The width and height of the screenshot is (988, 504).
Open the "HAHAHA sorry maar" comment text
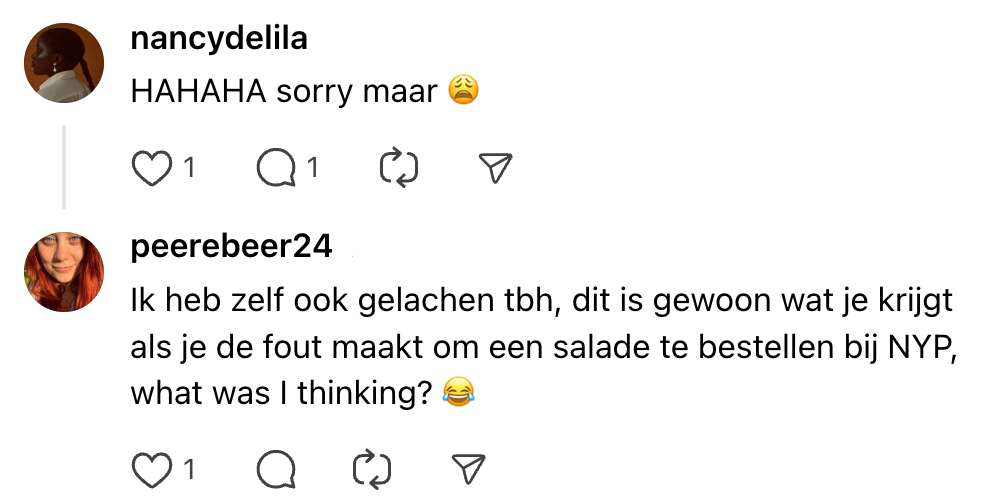[284, 91]
